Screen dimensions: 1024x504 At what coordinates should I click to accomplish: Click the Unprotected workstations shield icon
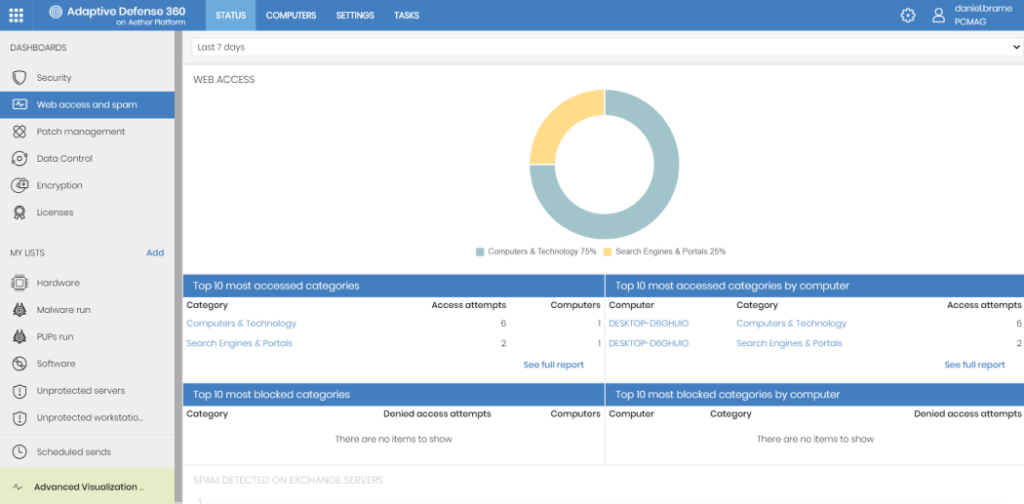click(20, 418)
